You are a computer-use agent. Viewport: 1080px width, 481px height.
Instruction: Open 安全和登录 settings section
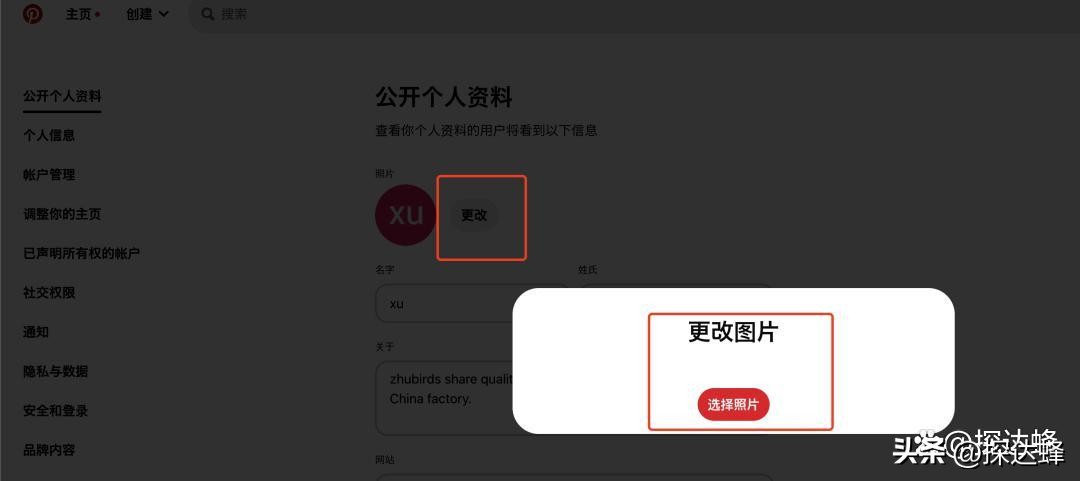point(55,411)
